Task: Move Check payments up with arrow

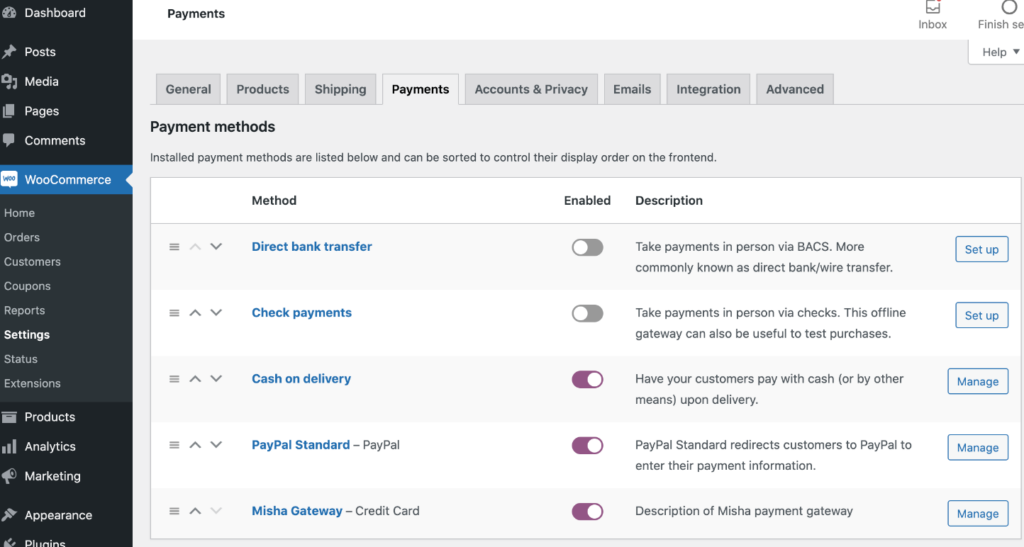Action: [195, 313]
